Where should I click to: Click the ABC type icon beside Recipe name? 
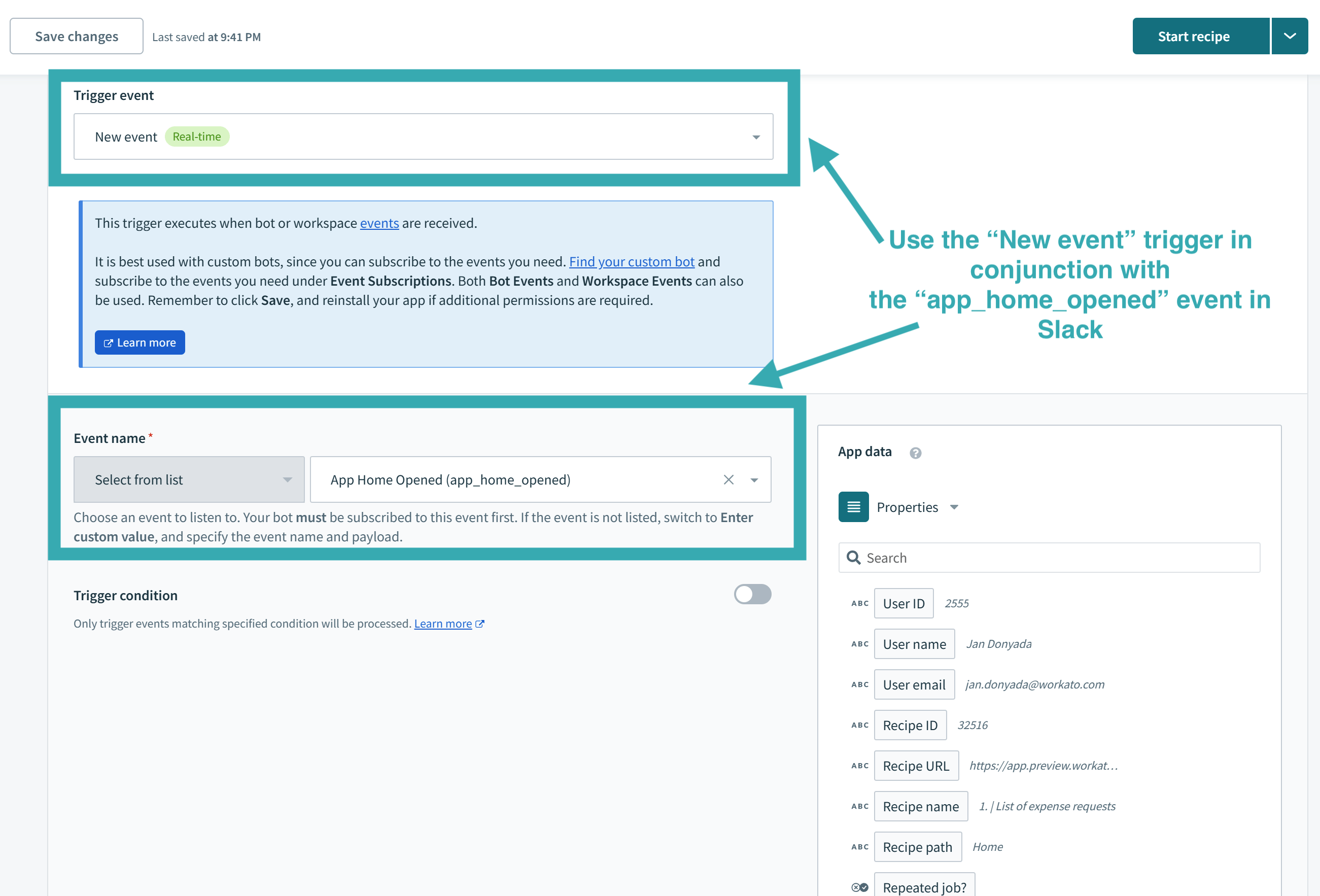tap(860, 807)
